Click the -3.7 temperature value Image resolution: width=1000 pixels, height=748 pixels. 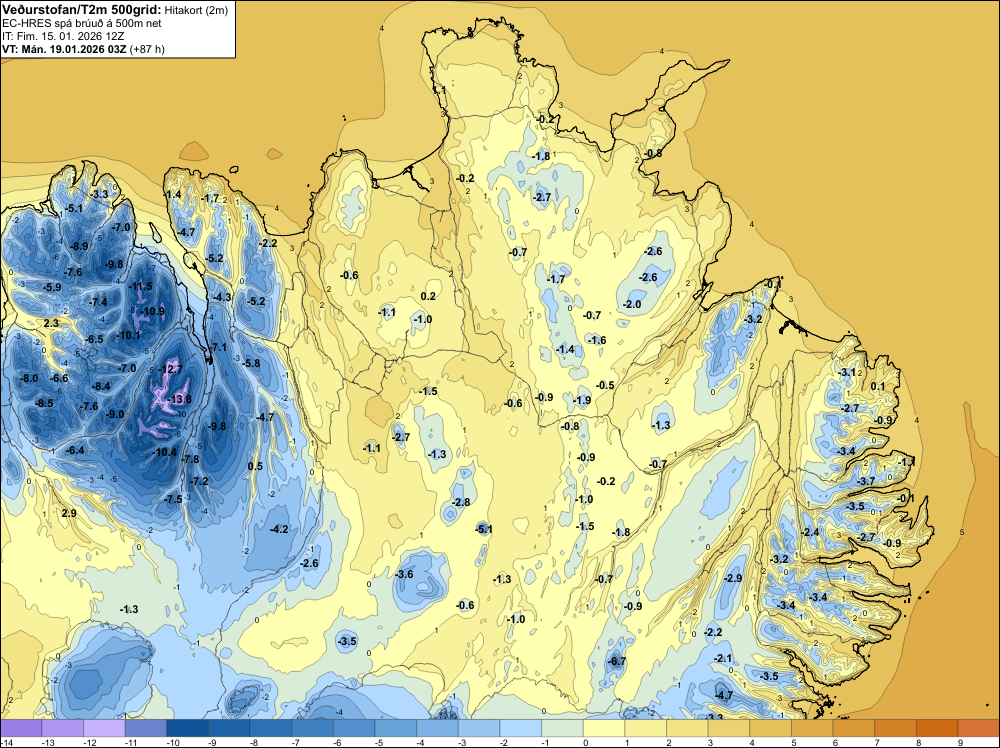(866, 481)
